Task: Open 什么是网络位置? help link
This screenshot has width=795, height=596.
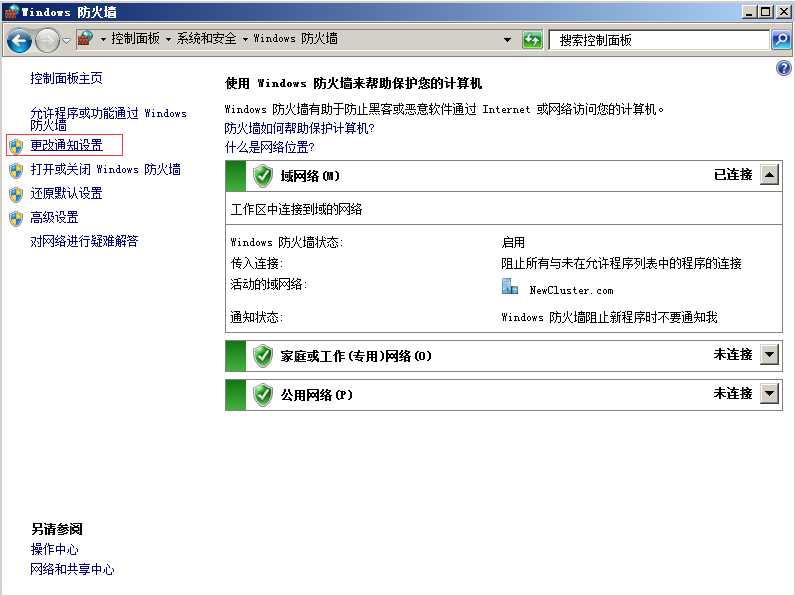Action: [x=270, y=147]
